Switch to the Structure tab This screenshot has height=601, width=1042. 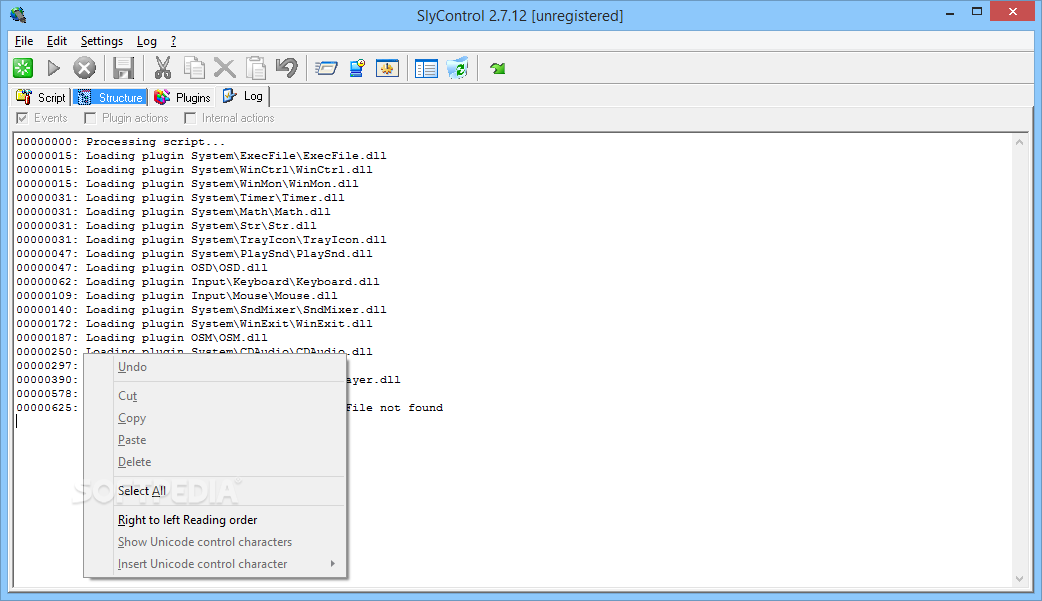(x=110, y=97)
